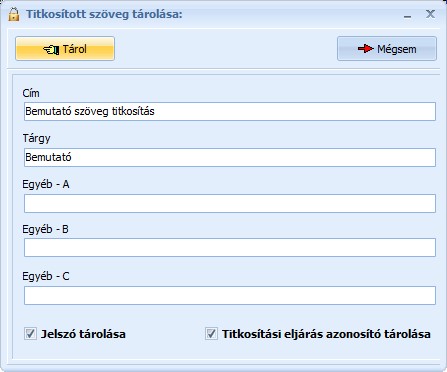
Task: Click the Cím field label
Action: coord(31,93)
